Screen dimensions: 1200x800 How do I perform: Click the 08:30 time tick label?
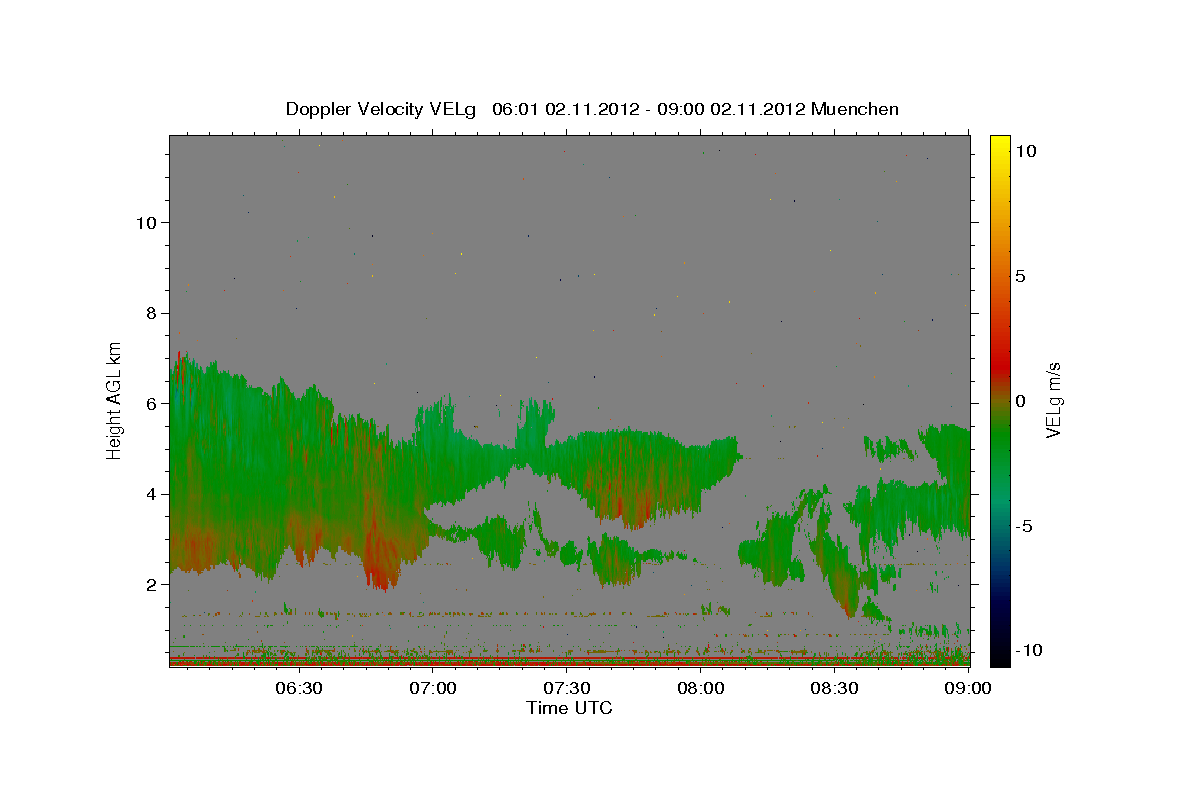[x=835, y=688]
